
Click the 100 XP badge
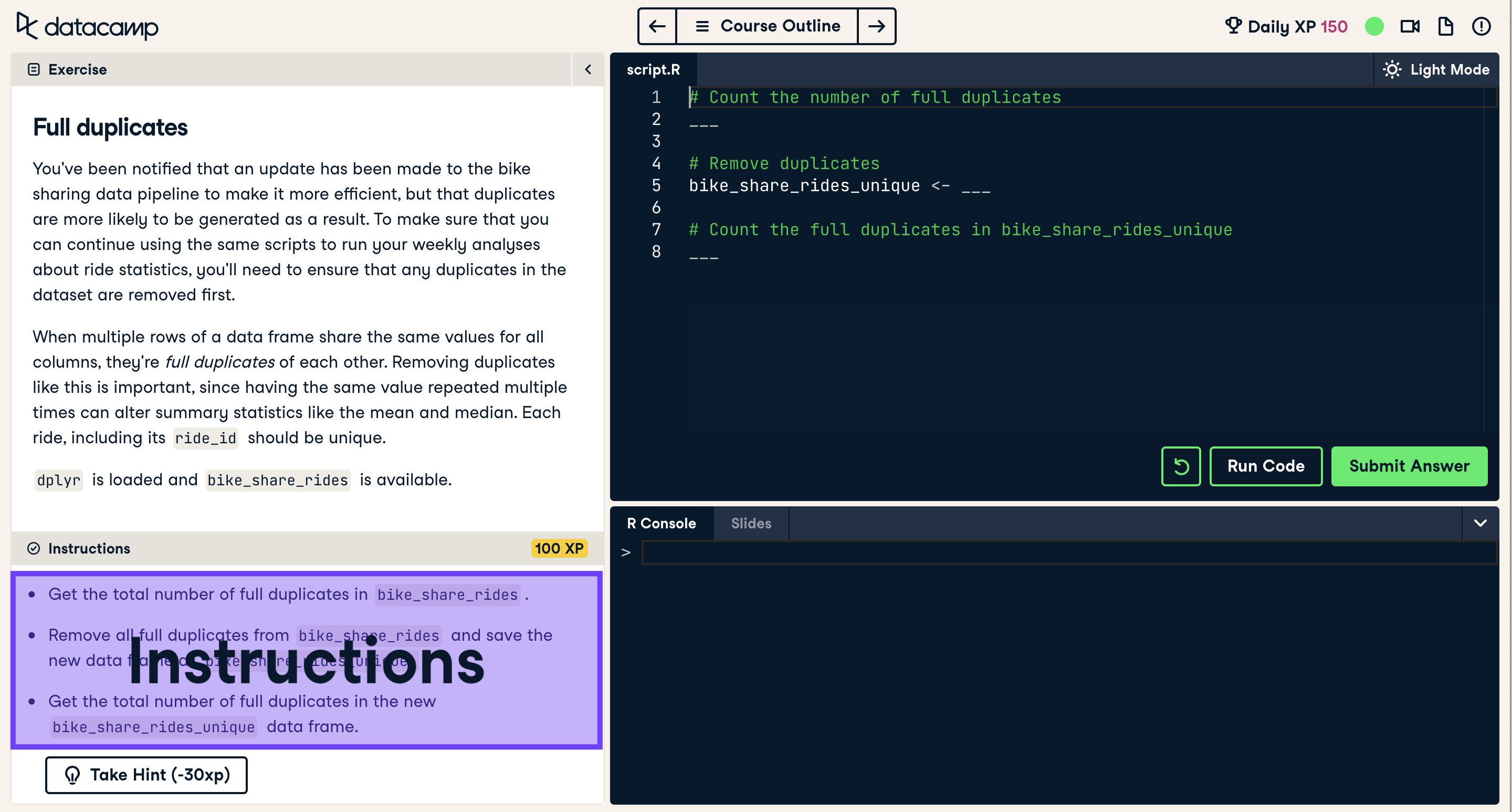pos(559,548)
